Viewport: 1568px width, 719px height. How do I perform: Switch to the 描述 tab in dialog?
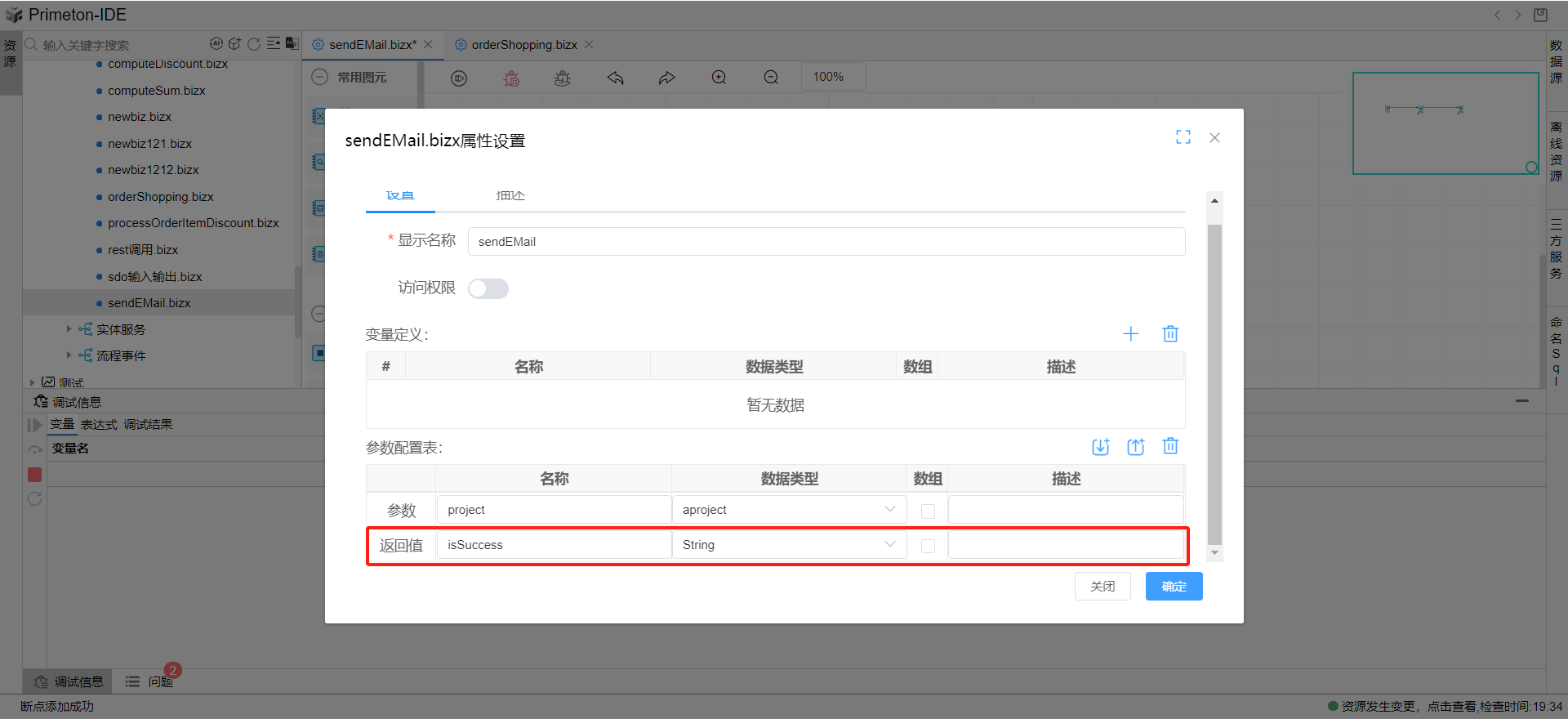pos(510,196)
